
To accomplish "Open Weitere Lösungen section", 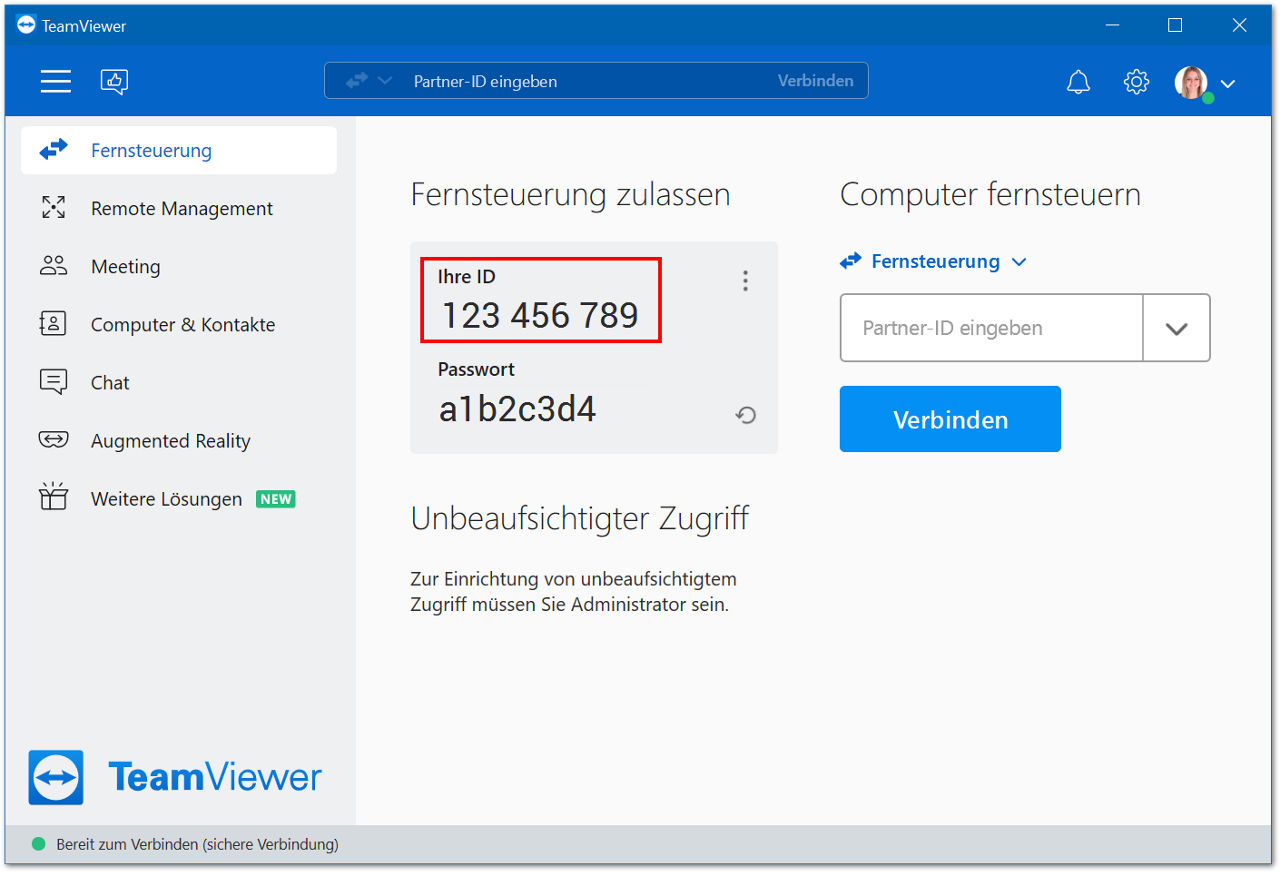I will [179, 499].
